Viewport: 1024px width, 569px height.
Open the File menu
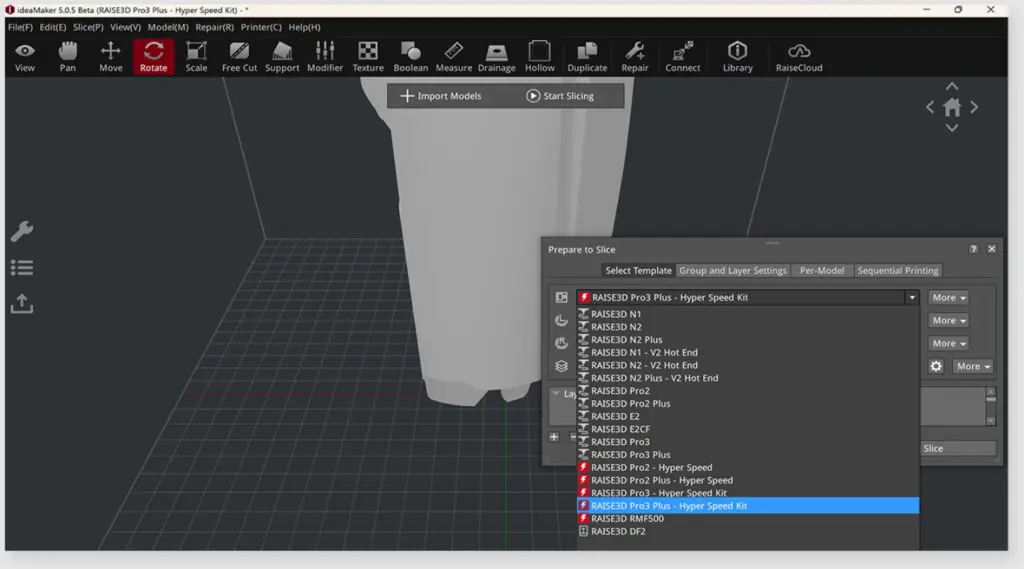pyautogui.click(x=20, y=27)
